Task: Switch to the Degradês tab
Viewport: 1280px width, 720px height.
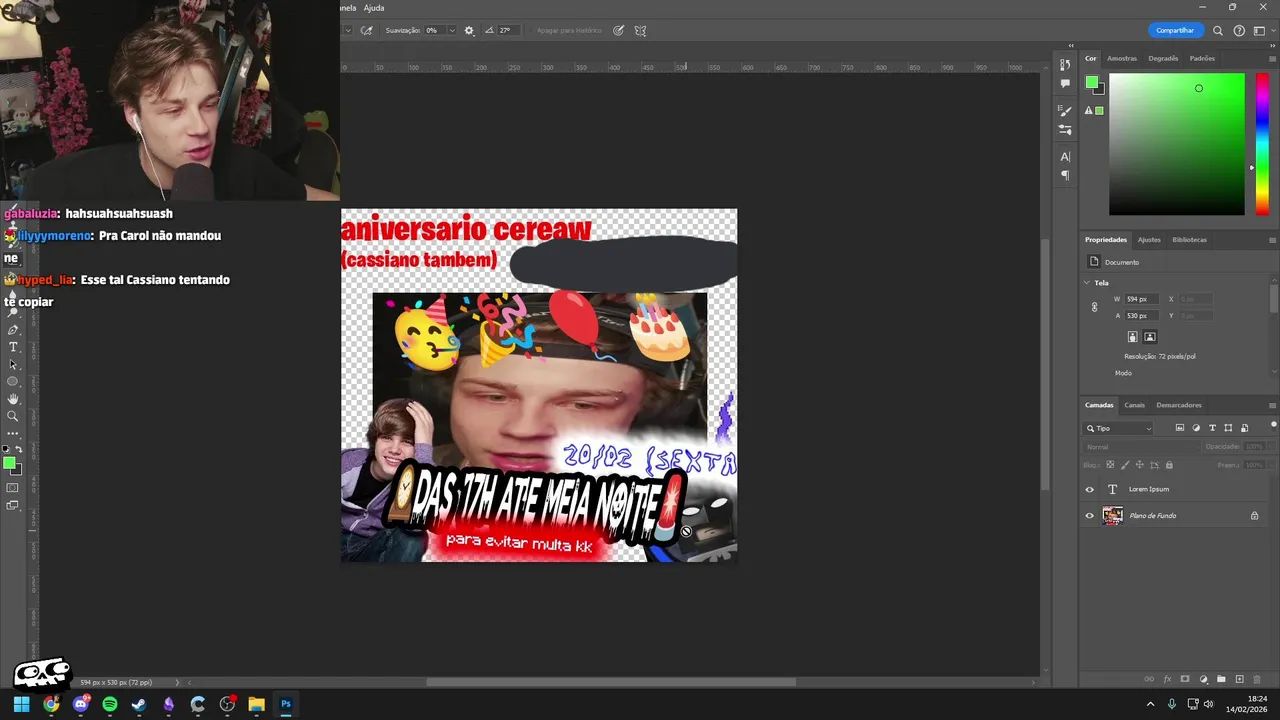Action: pyautogui.click(x=1163, y=58)
